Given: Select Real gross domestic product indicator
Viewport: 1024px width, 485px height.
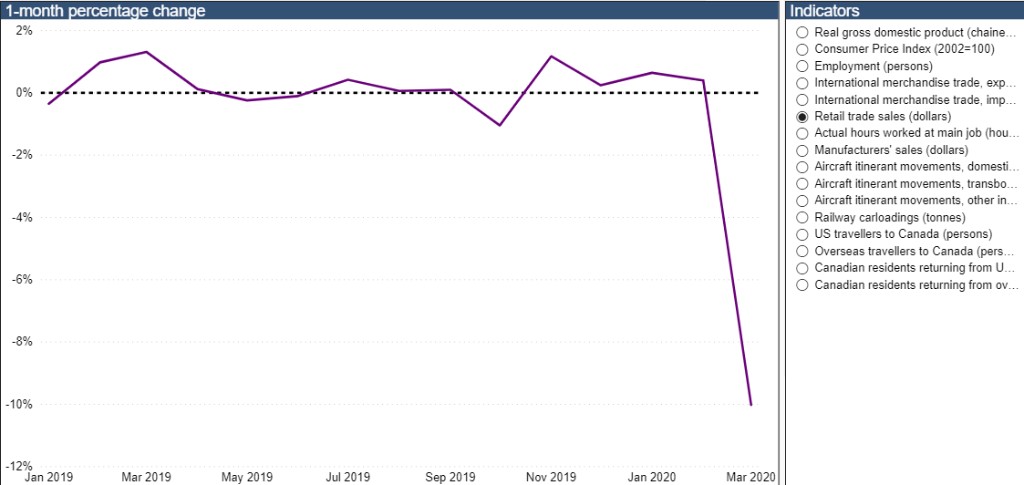Looking at the screenshot, I should pyautogui.click(x=802, y=32).
